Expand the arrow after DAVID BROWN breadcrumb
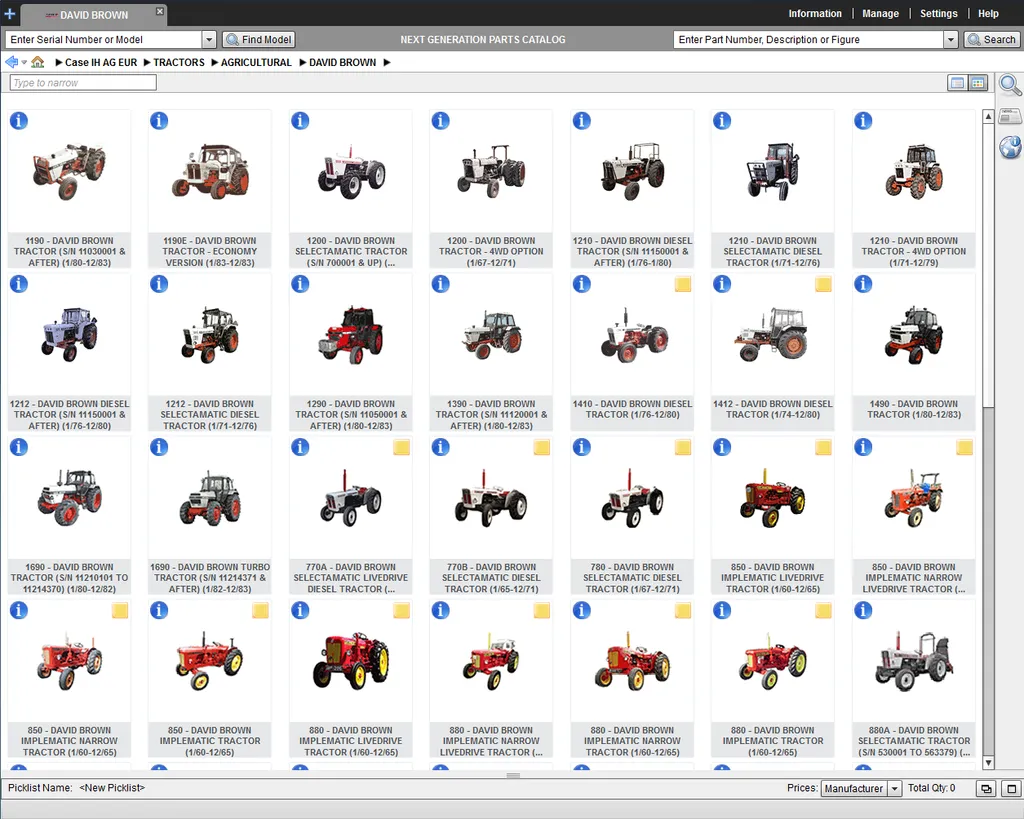The height and width of the screenshot is (819, 1024). pyautogui.click(x=387, y=63)
